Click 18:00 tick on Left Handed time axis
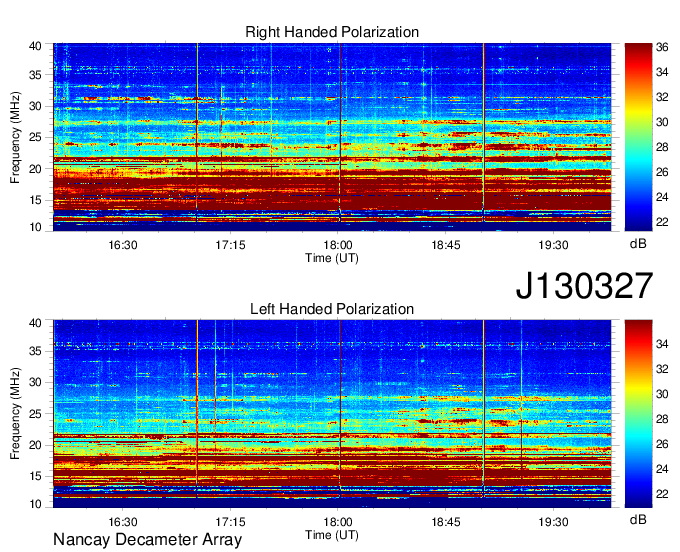Viewport: 680px width, 552px height. pos(338,522)
